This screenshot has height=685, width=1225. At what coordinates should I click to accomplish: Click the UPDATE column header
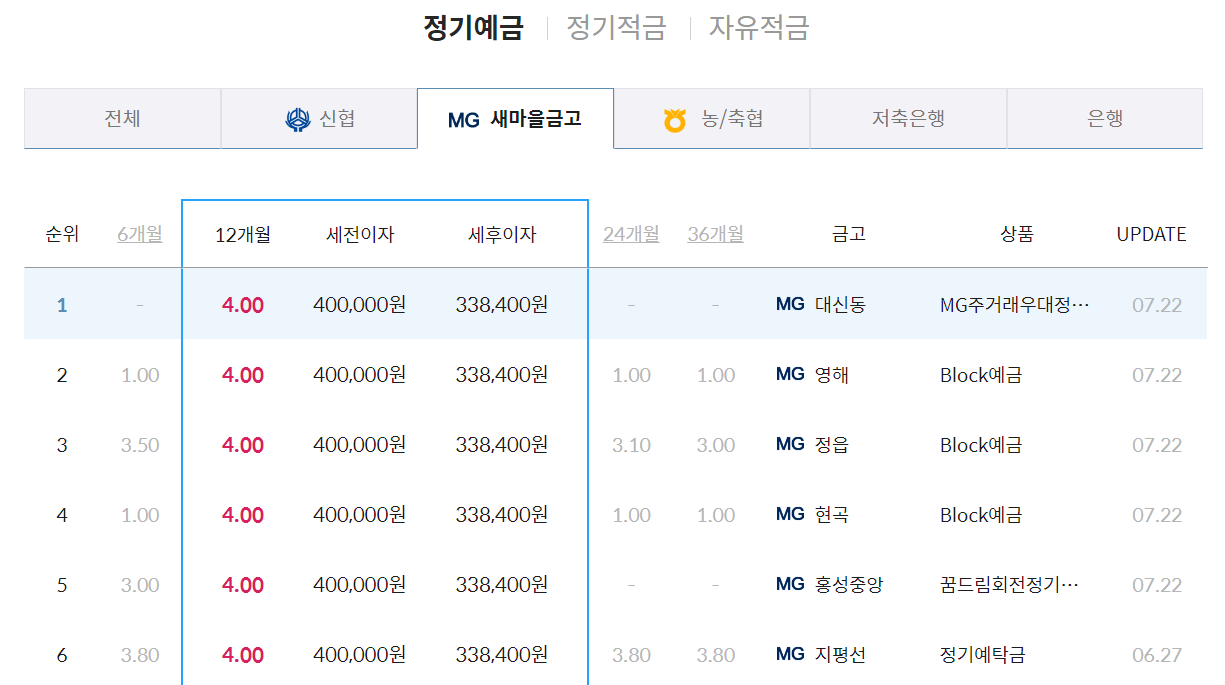pyautogui.click(x=1151, y=234)
